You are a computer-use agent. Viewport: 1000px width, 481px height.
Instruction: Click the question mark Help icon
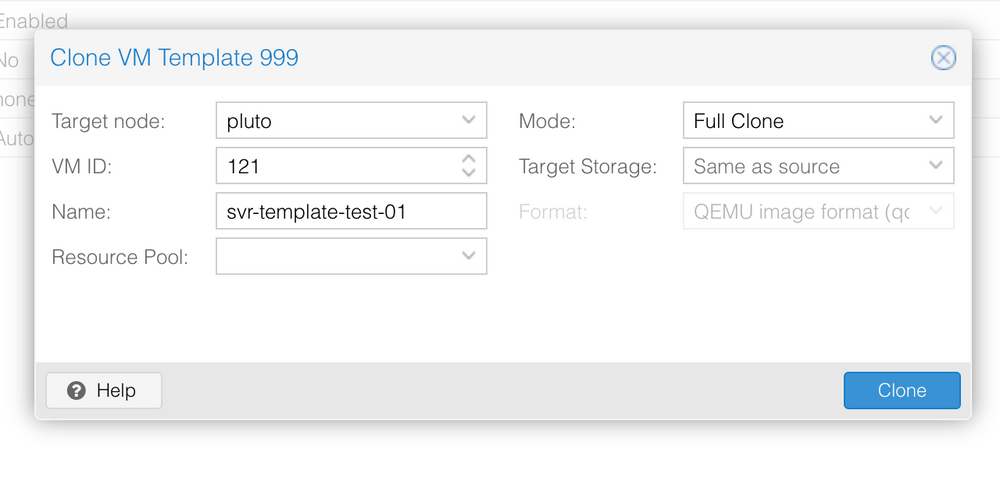pyautogui.click(x=77, y=390)
